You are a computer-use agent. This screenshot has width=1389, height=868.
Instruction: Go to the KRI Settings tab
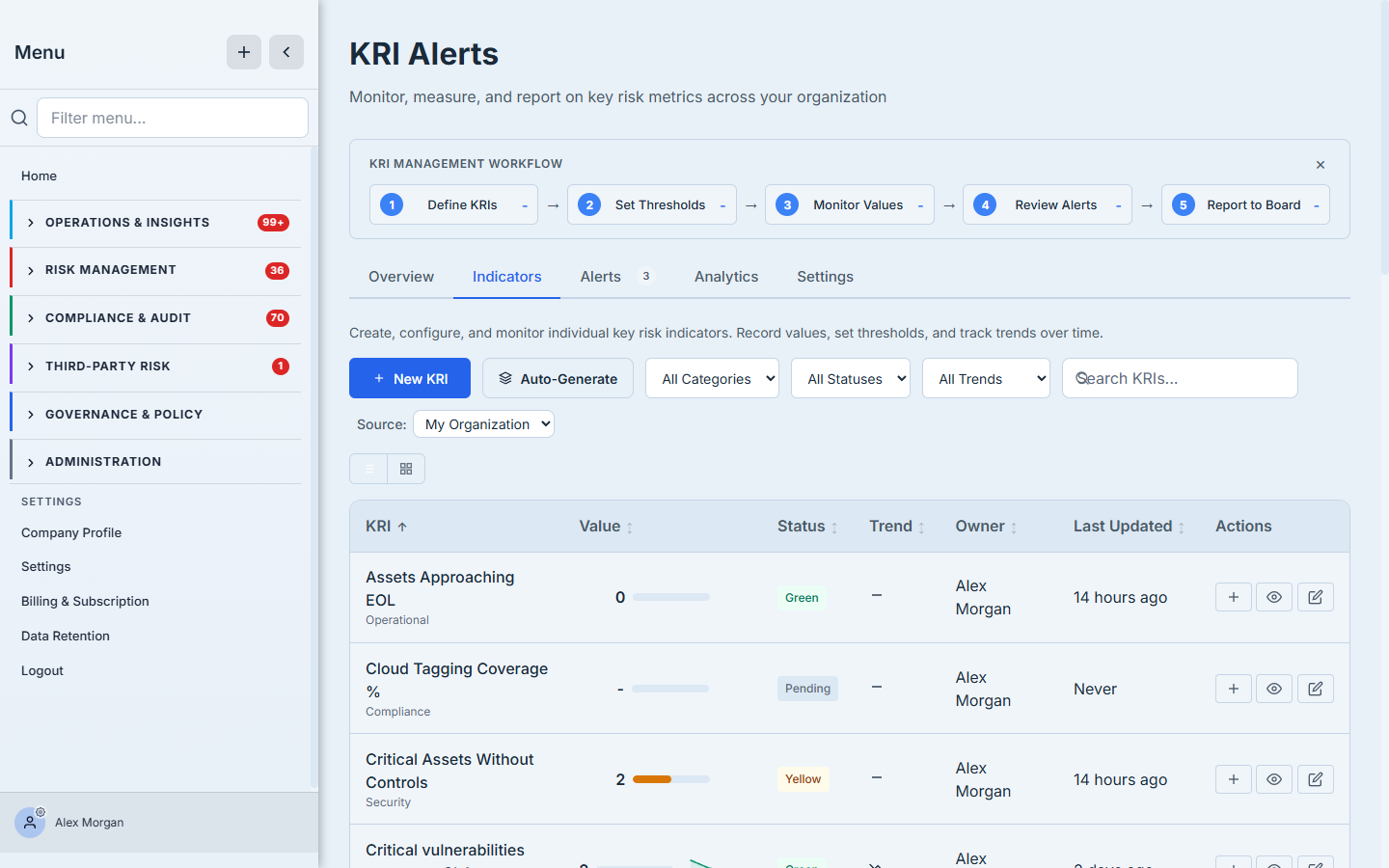click(x=825, y=277)
